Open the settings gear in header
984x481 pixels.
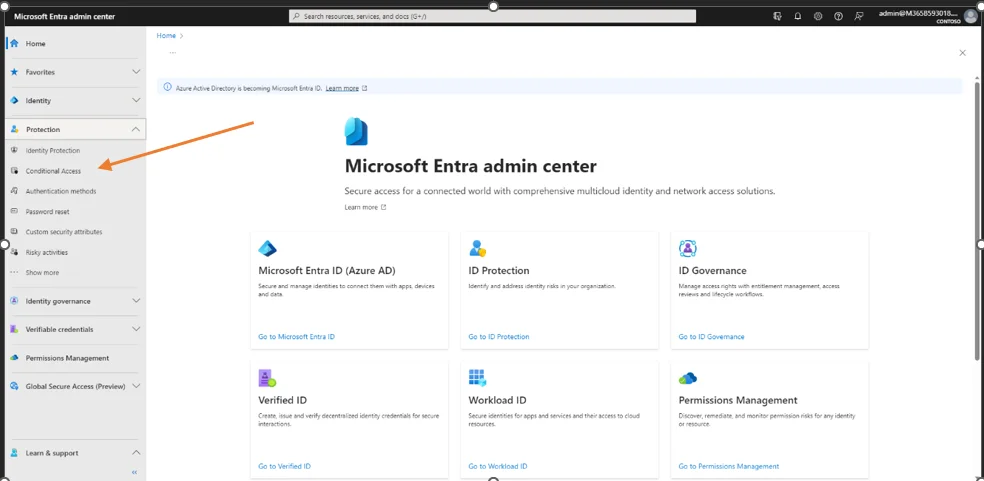click(x=818, y=17)
